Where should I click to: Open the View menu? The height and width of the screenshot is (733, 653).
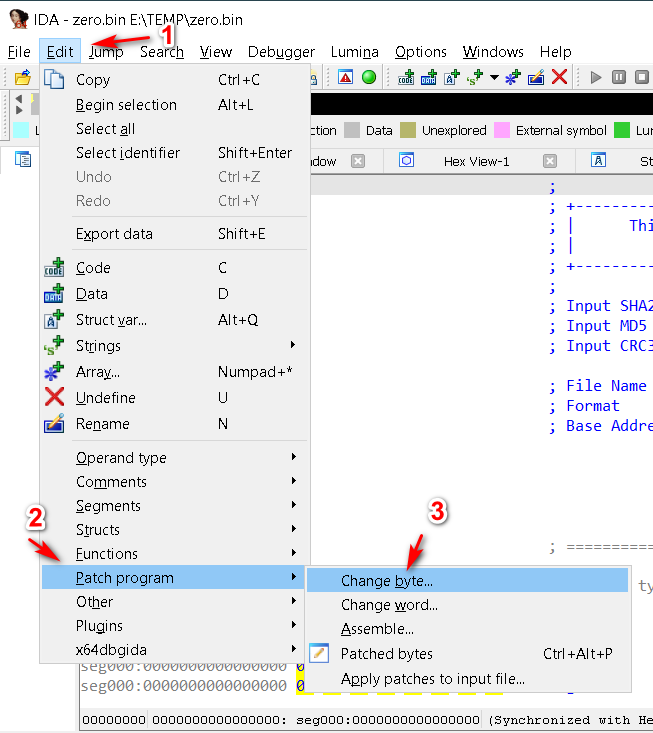215,51
